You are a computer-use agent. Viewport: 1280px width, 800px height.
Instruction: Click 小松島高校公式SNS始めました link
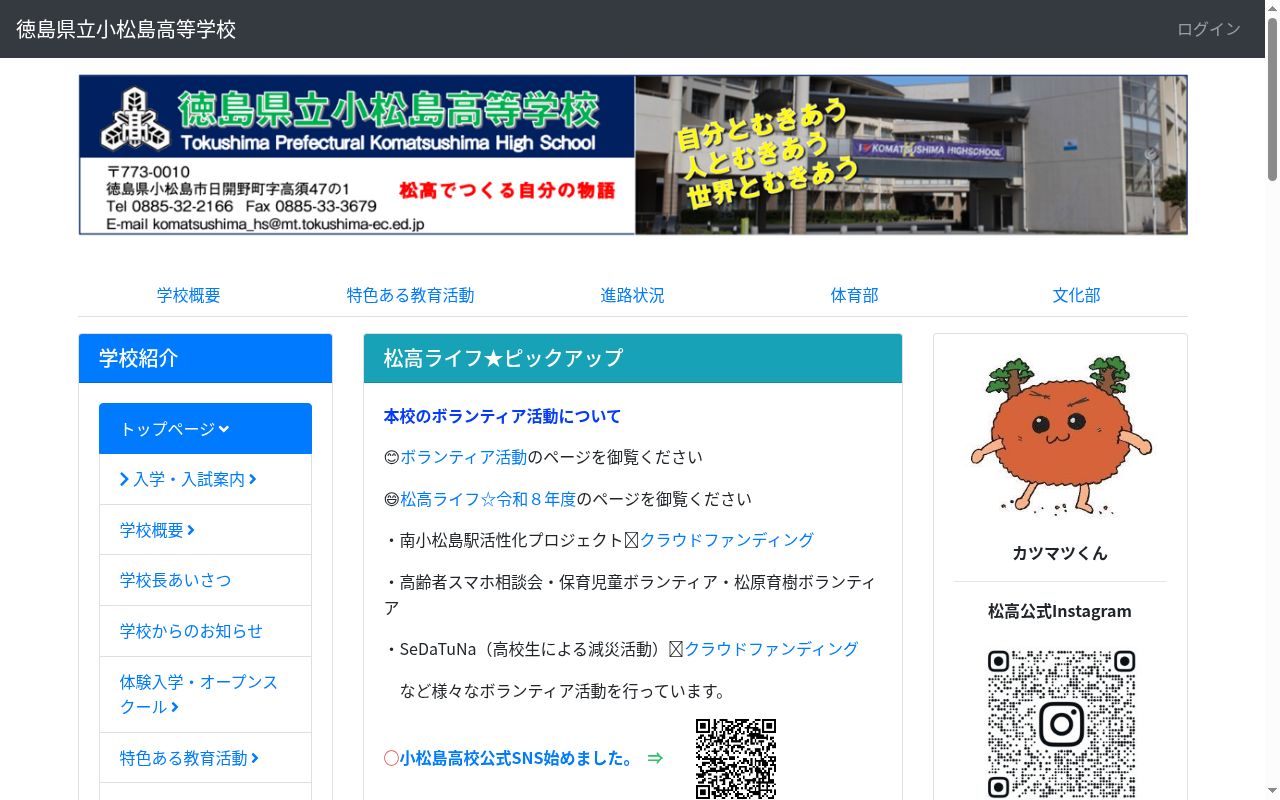[517, 758]
